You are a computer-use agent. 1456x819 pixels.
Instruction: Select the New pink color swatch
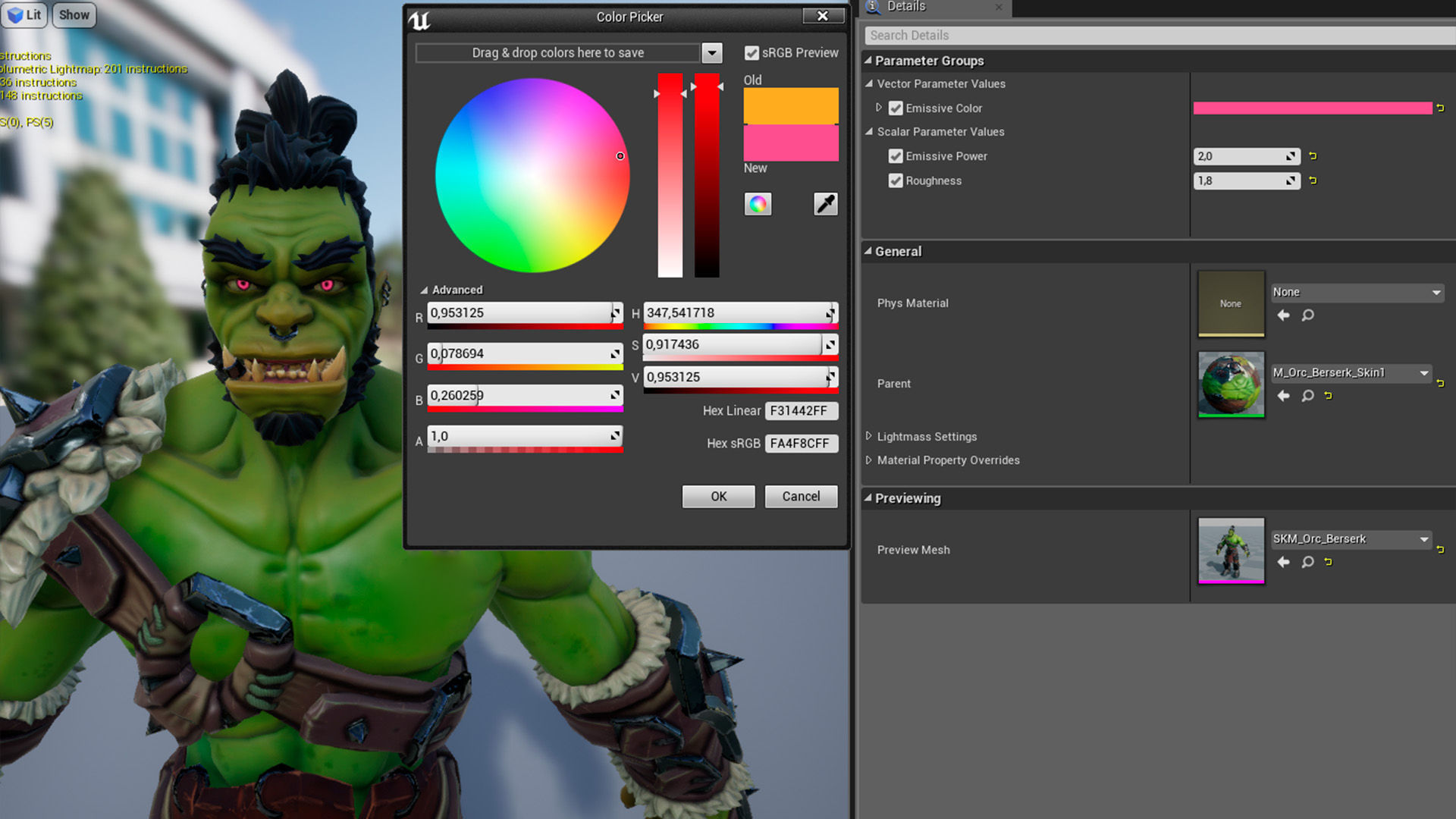[x=791, y=143]
